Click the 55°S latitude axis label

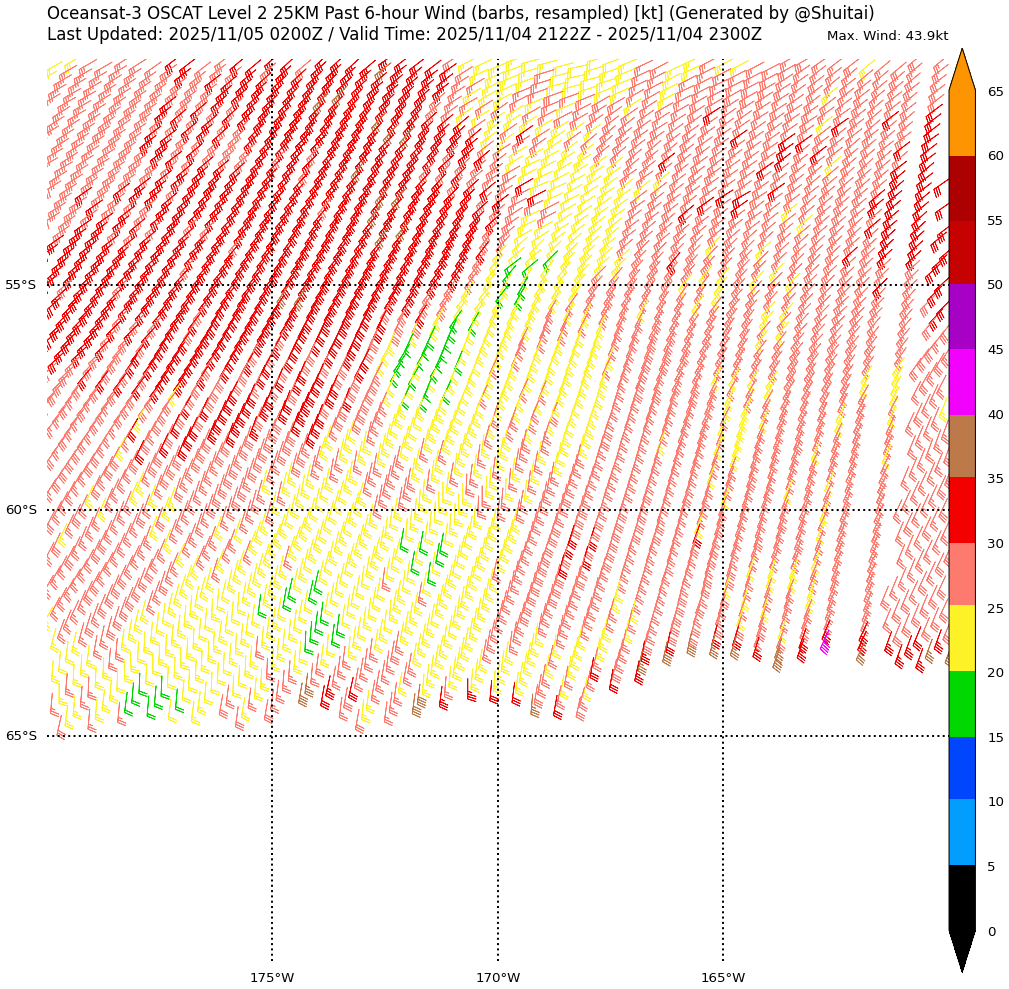click(21, 285)
